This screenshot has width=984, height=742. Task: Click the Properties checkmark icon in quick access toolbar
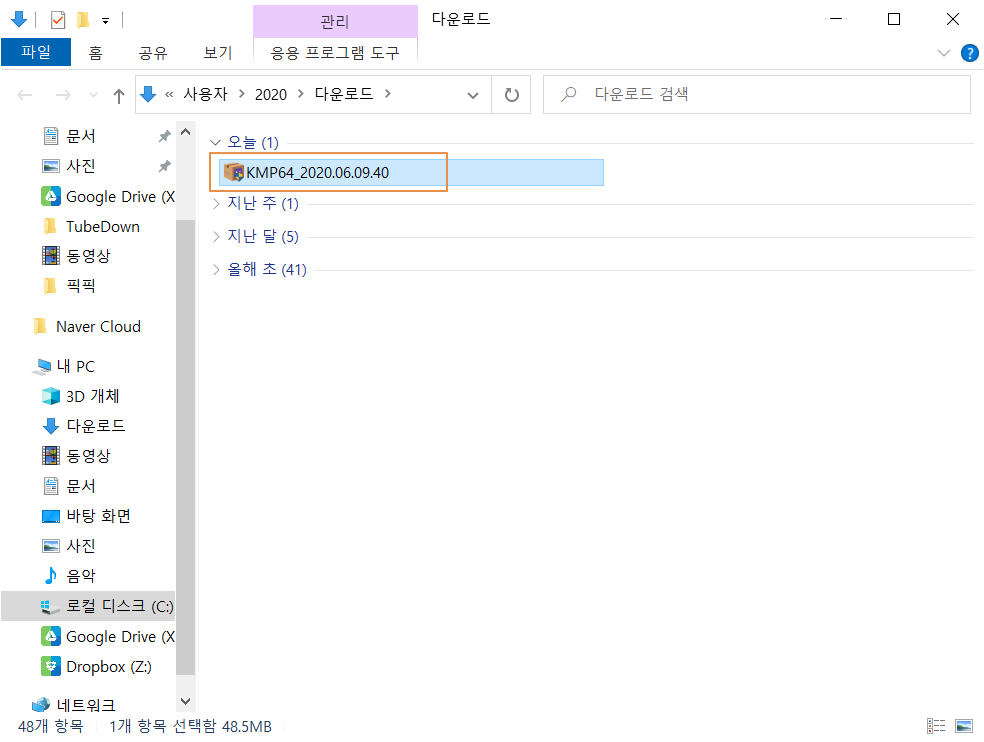click(x=58, y=20)
